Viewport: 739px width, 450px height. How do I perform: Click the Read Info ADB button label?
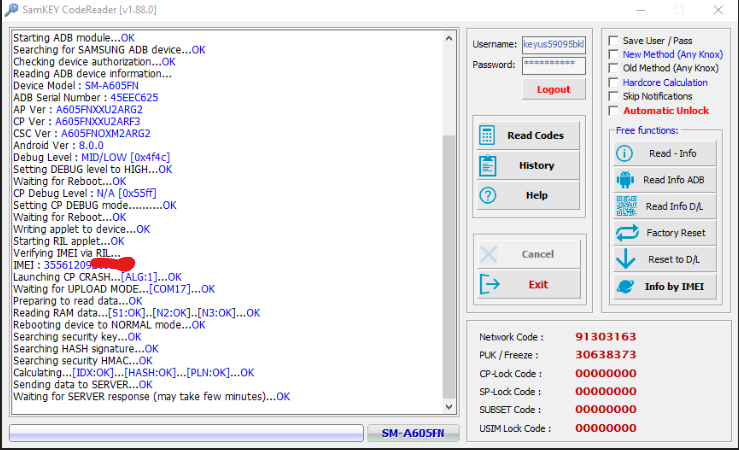673,180
